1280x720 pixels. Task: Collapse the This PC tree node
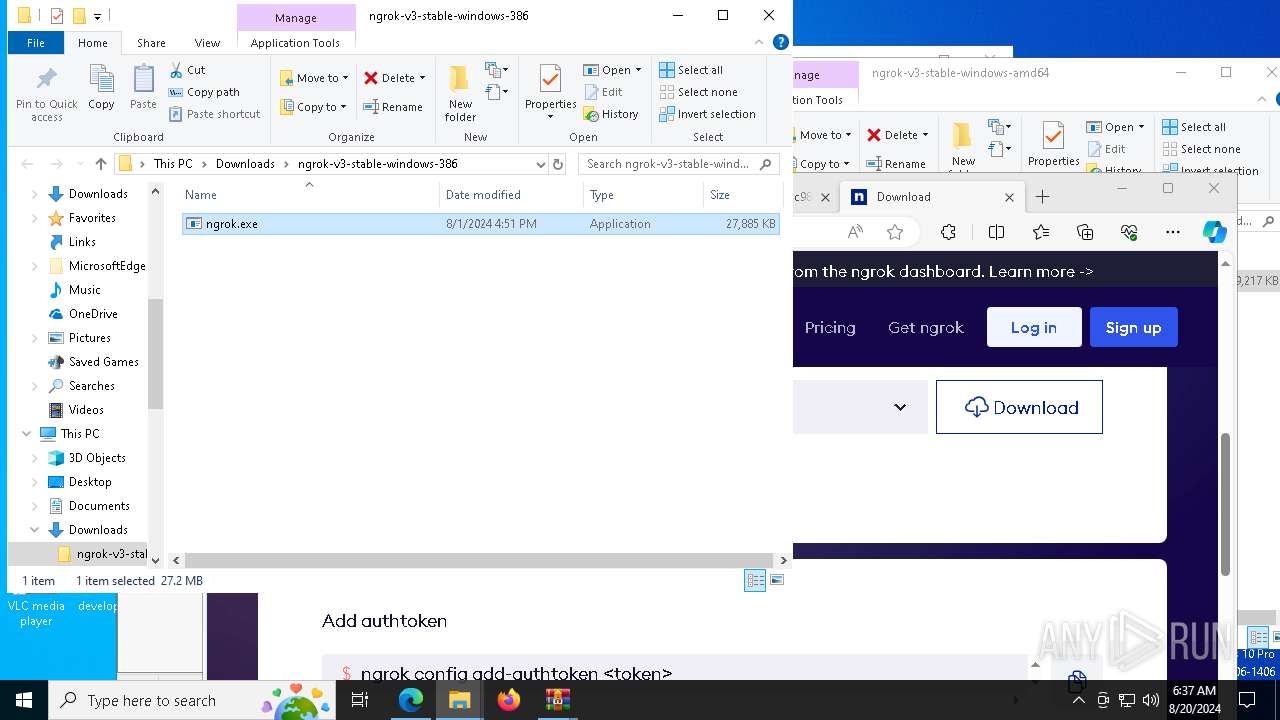[x=26, y=434]
